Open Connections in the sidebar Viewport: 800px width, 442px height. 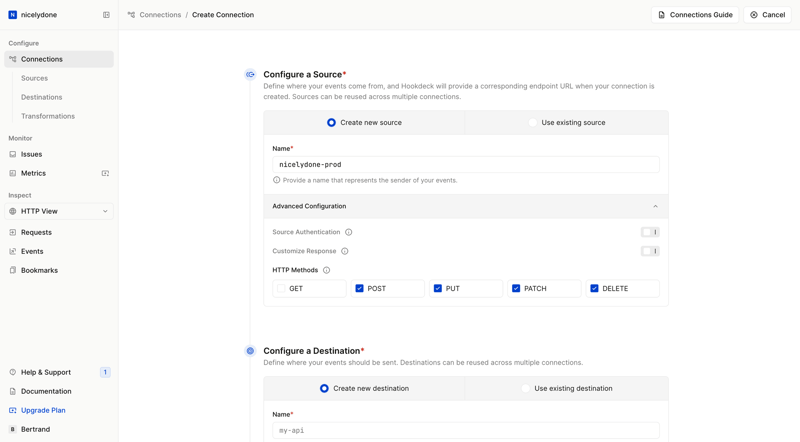pyautogui.click(x=59, y=59)
